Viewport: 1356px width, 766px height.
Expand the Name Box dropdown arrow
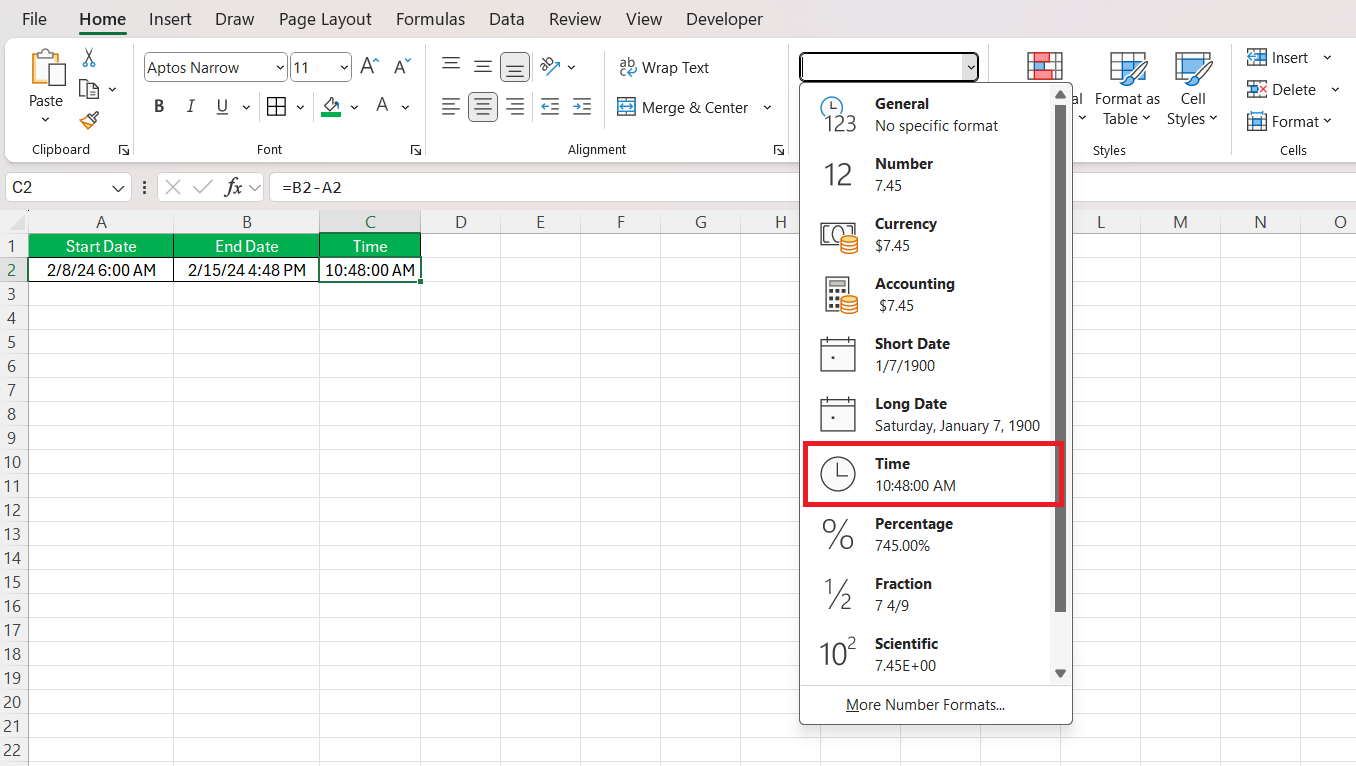(x=119, y=187)
